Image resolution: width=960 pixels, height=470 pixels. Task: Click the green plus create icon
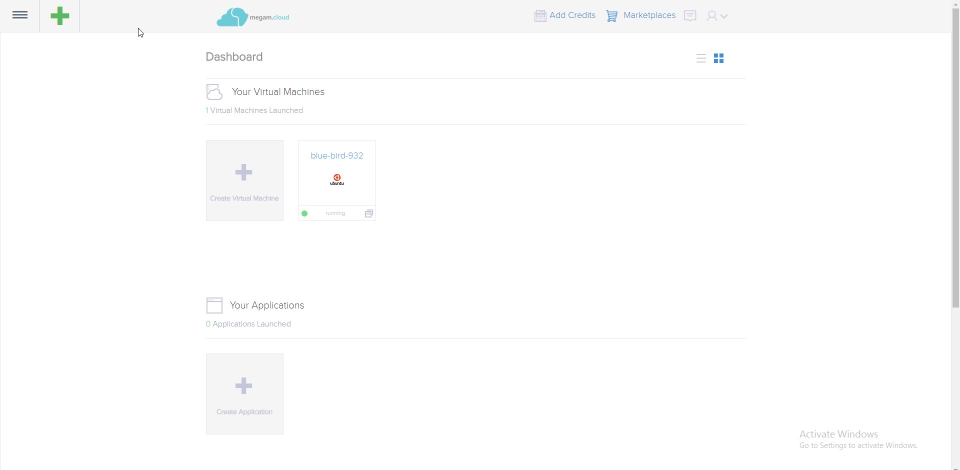(x=59, y=16)
